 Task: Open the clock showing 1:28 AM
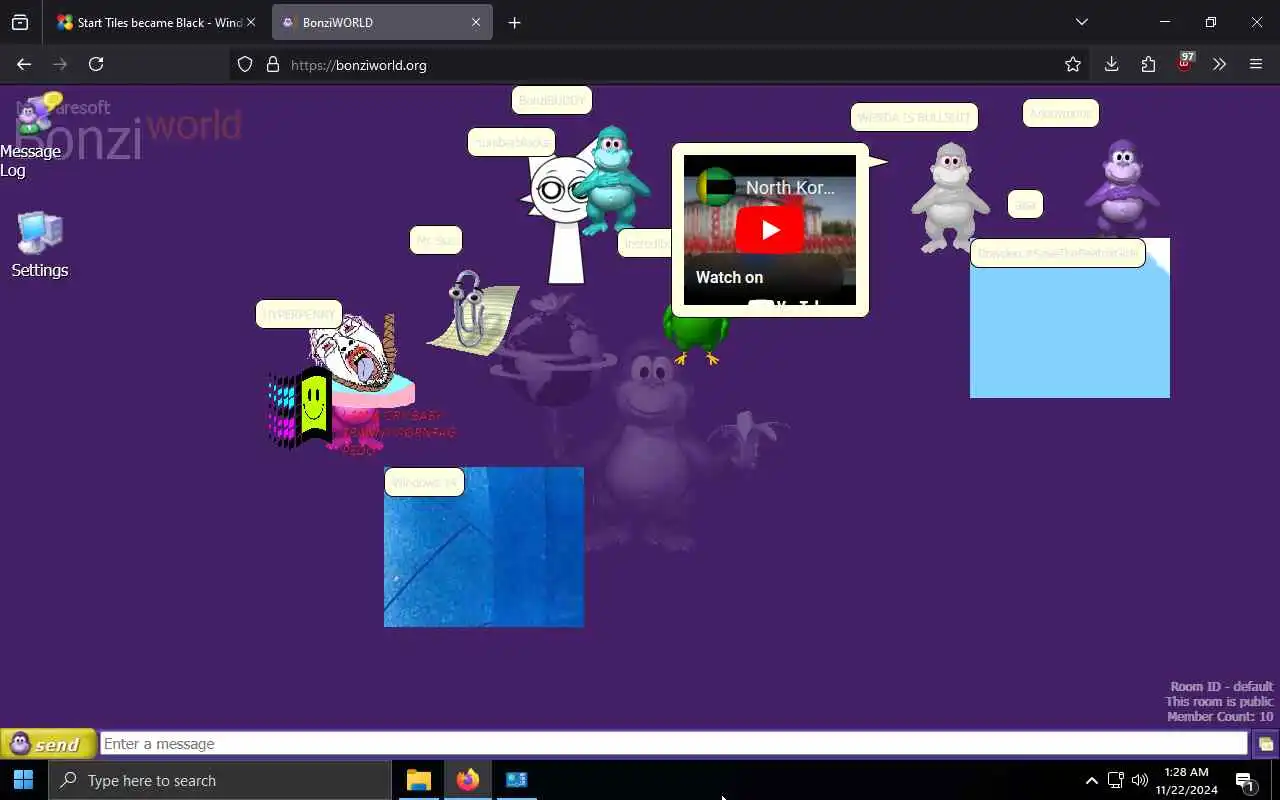[x=1186, y=781]
